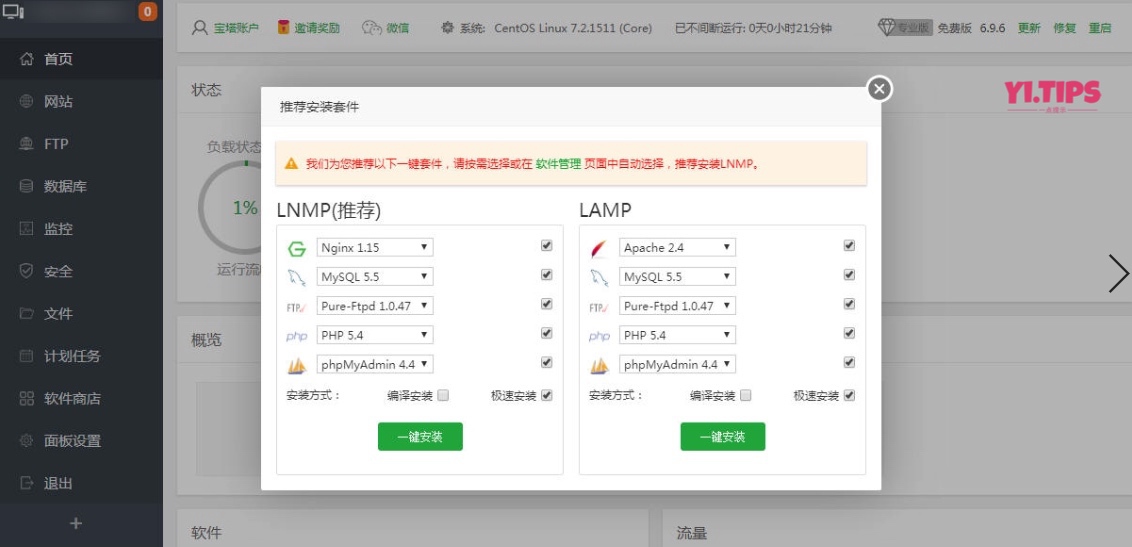
Task: Click the 文件 folder icon in sidebar
Action: (x=27, y=314)
